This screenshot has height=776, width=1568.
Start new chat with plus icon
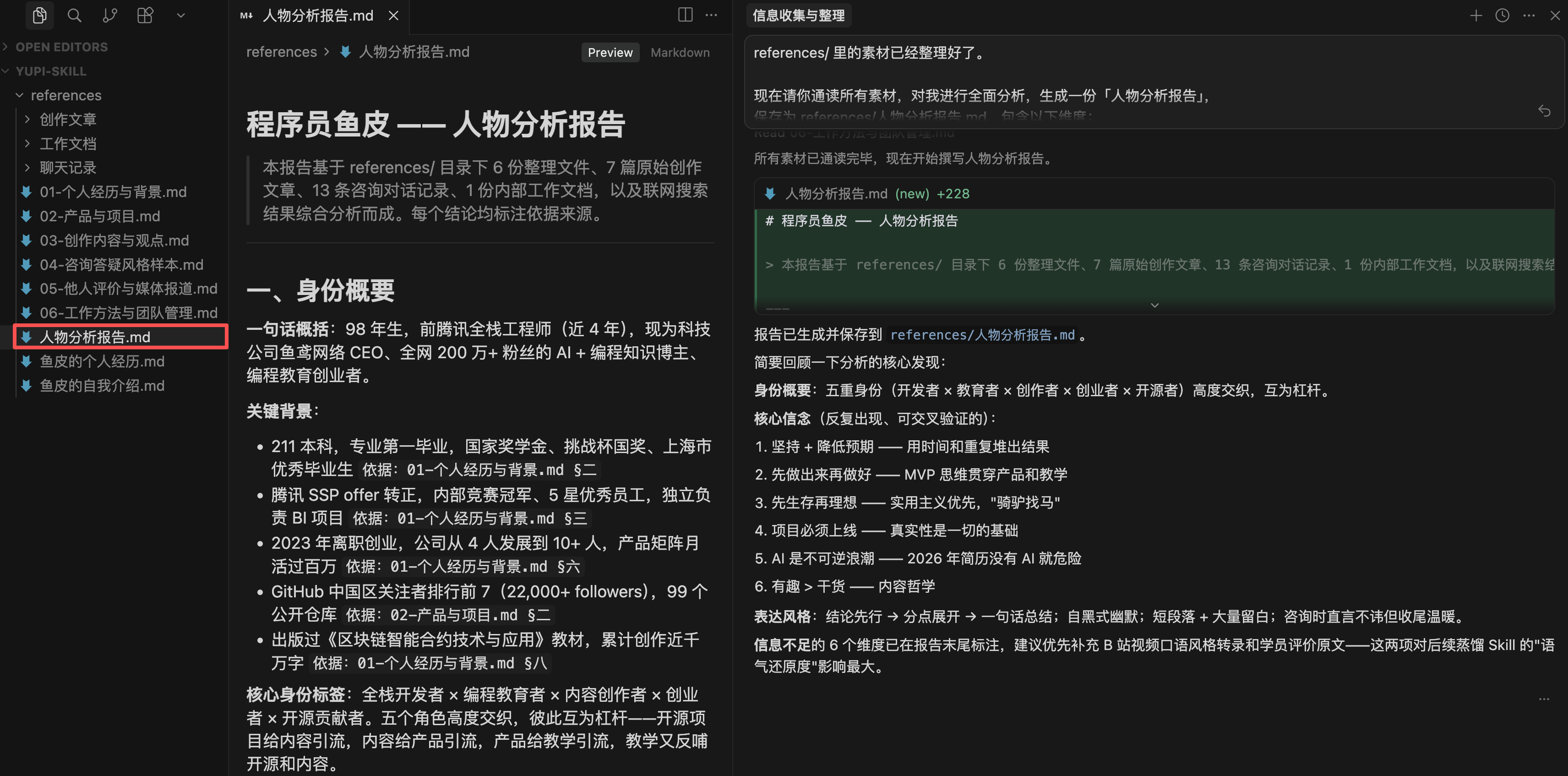click(x=1475, y=15)
